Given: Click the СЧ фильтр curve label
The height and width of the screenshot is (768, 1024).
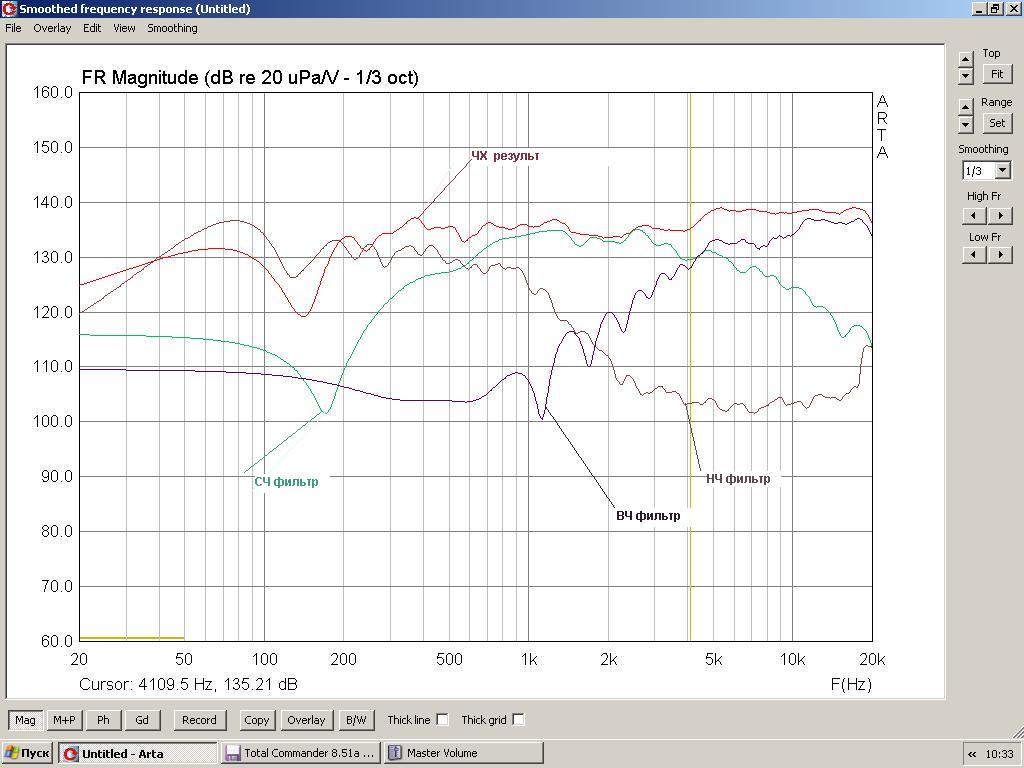Looking at the screenshot, I should click(x=286, y=481).
